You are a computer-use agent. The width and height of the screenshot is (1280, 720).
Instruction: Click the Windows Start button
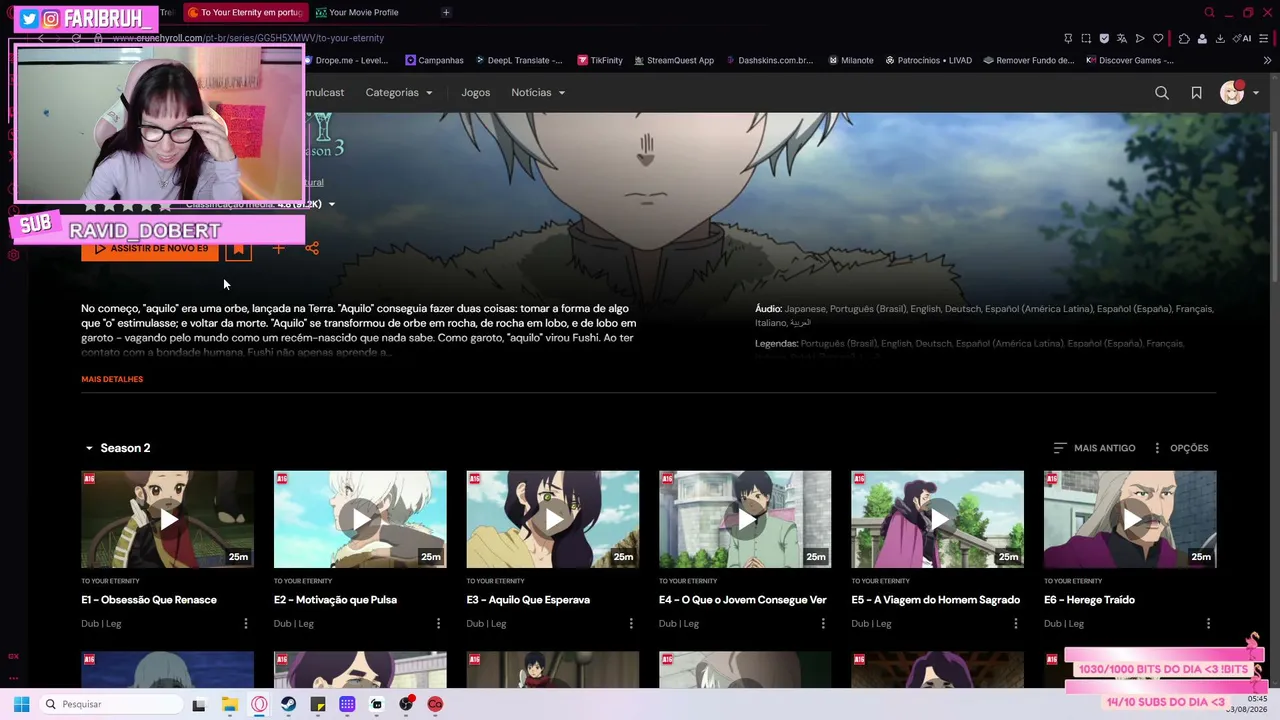[21, 704]
